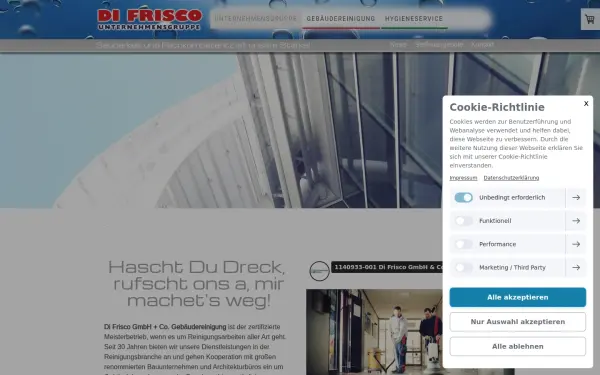Click the Alle akzeptieren button

coord(517,297)
